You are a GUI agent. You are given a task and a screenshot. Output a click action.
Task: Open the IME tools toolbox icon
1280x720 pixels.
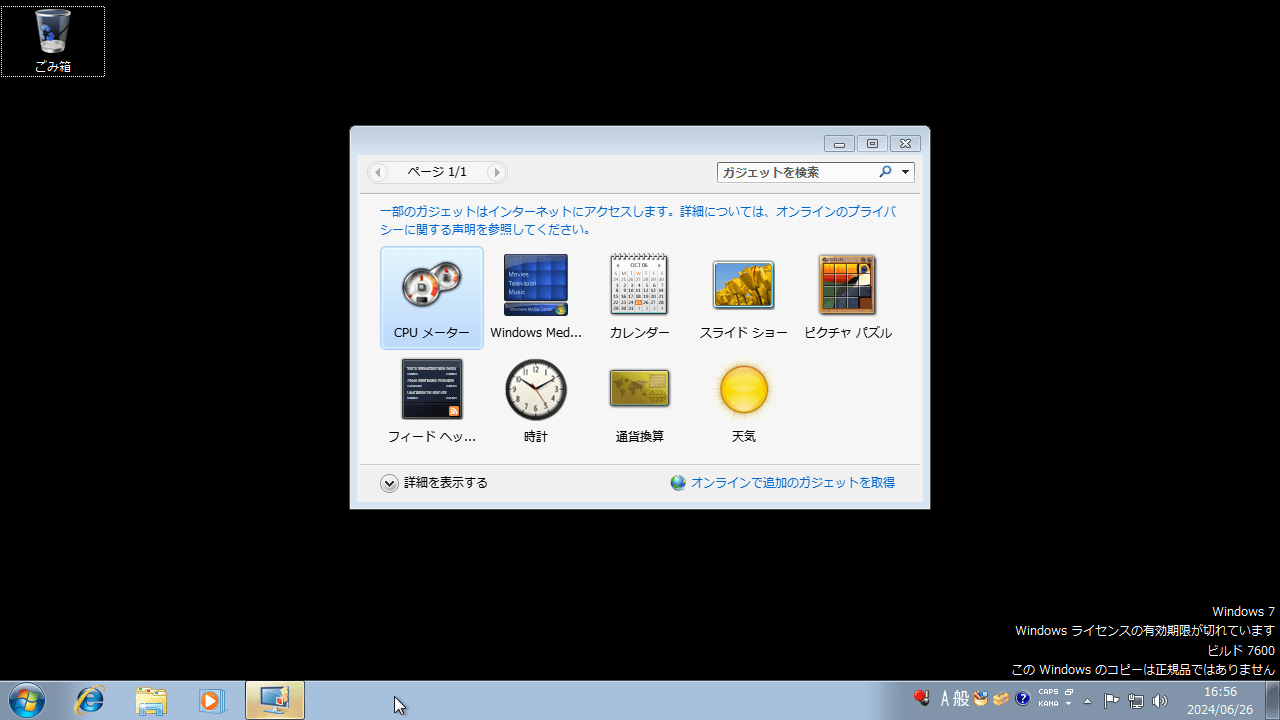981,699
